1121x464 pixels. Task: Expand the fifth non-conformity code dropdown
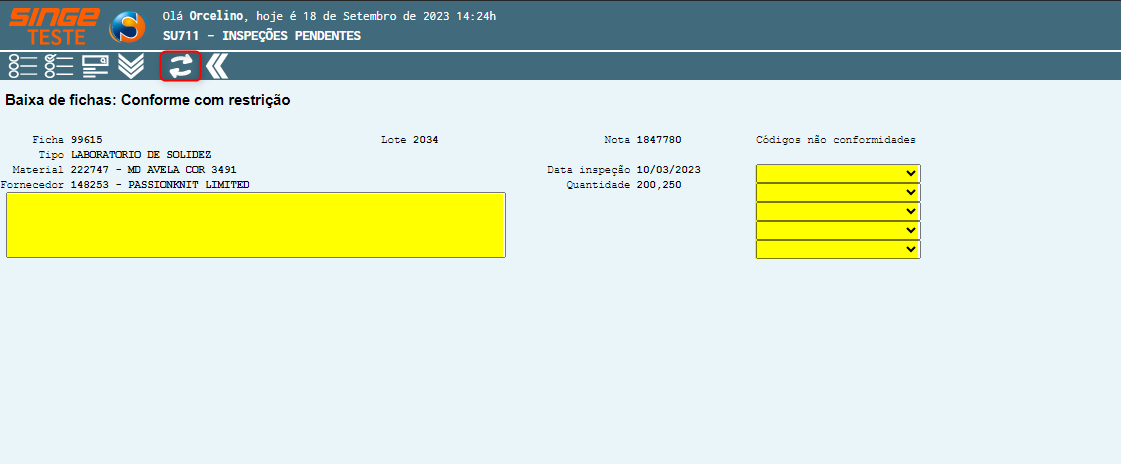coord(837,249)
